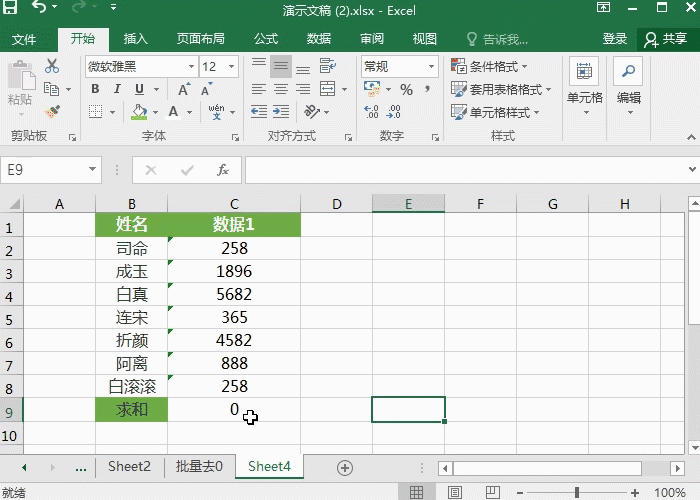This screenshot has width=700, height=500.
Task: Decrease font size with small A
Action: click(x=206, y=89)
